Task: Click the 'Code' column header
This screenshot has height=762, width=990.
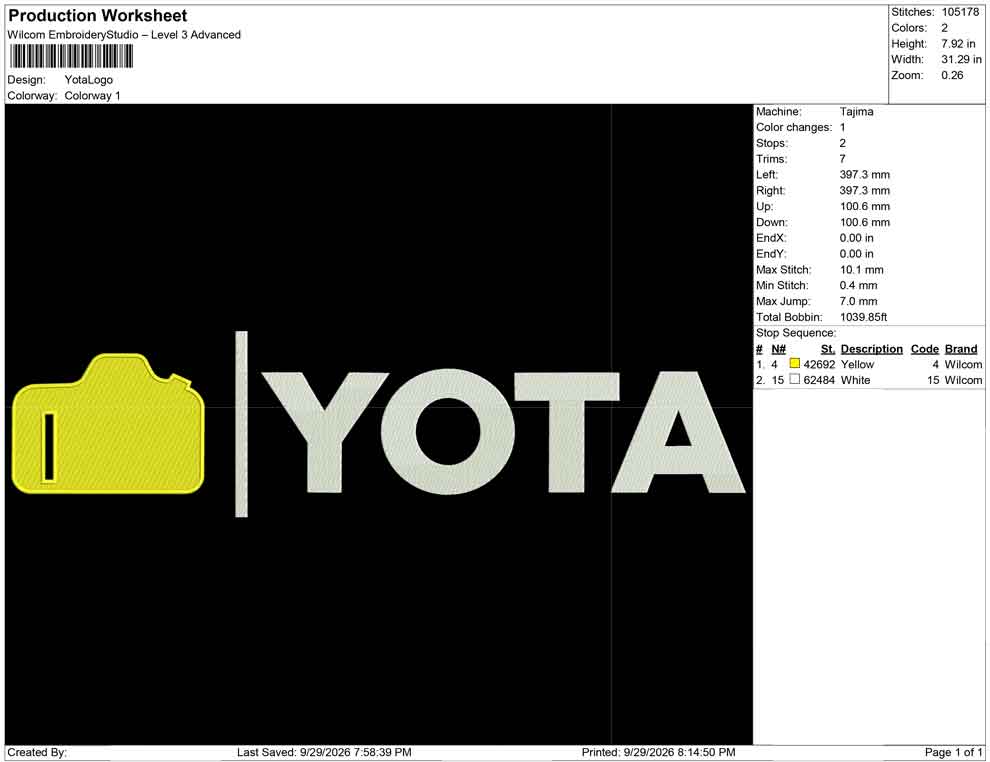Action: (925, 349)
